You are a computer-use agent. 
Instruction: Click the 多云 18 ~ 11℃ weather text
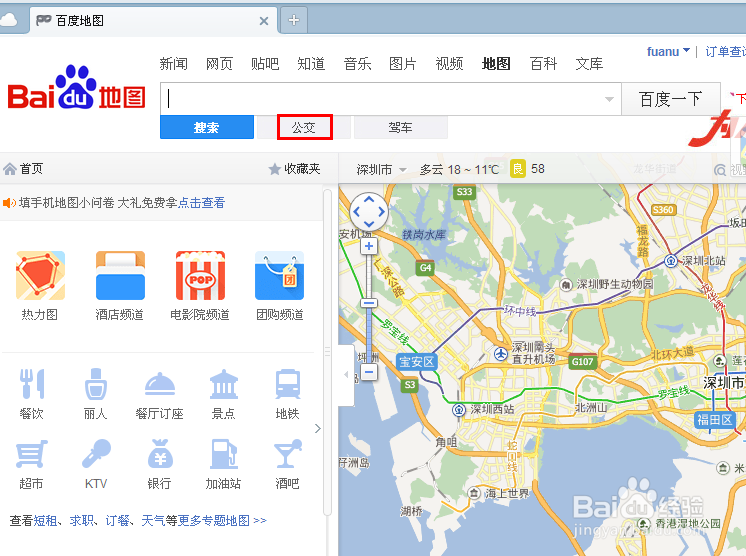[x=459, y=169]
